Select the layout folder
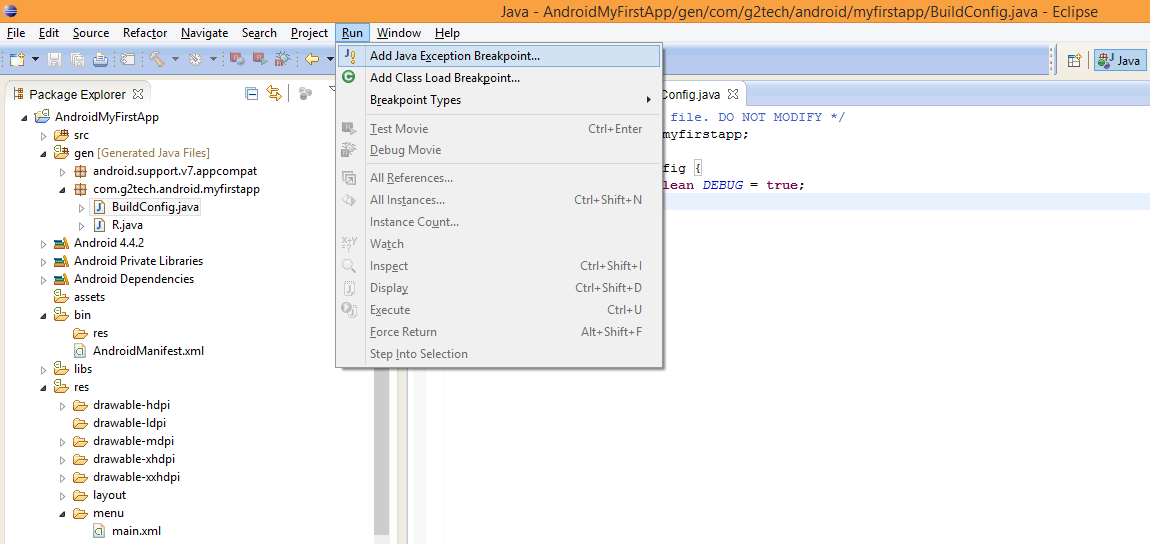 tap(109, 495)
